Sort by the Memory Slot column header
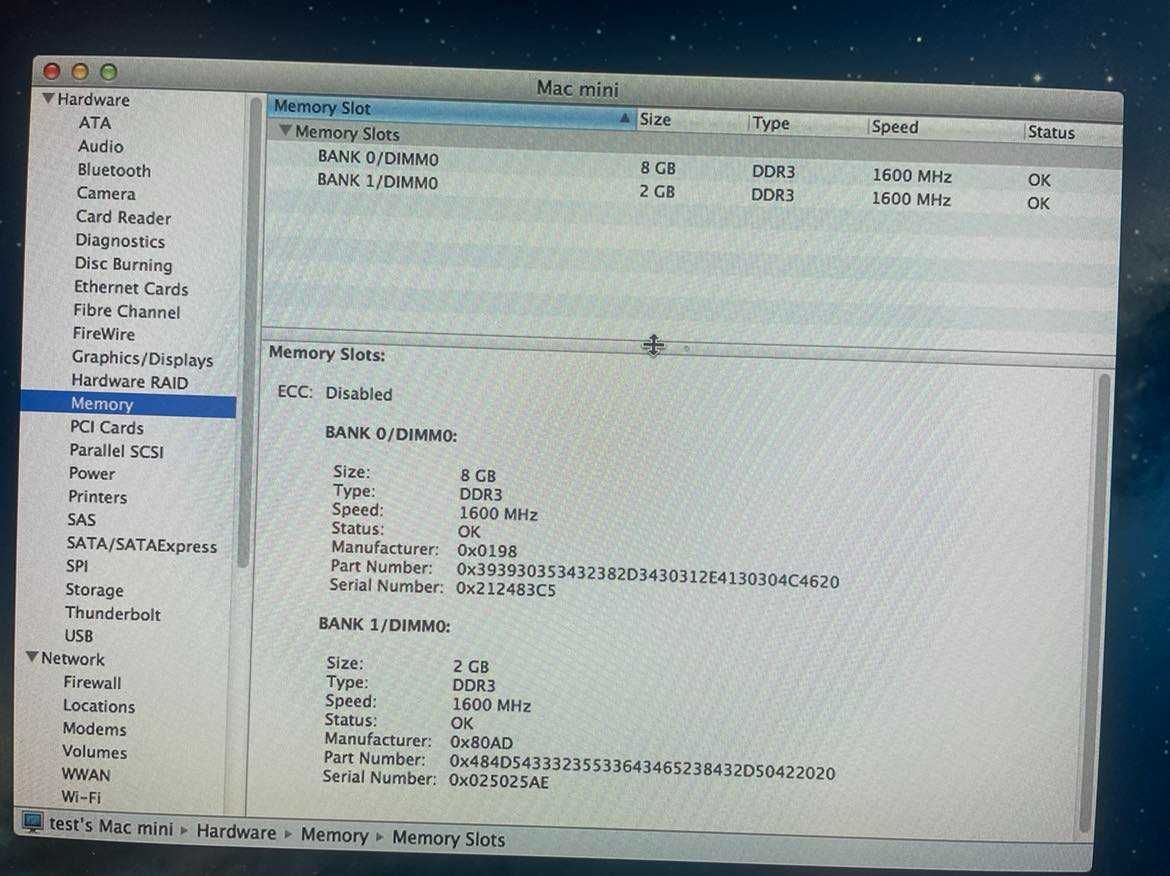Viewport: 1170px width, 876px height. (x=451, y=112)
